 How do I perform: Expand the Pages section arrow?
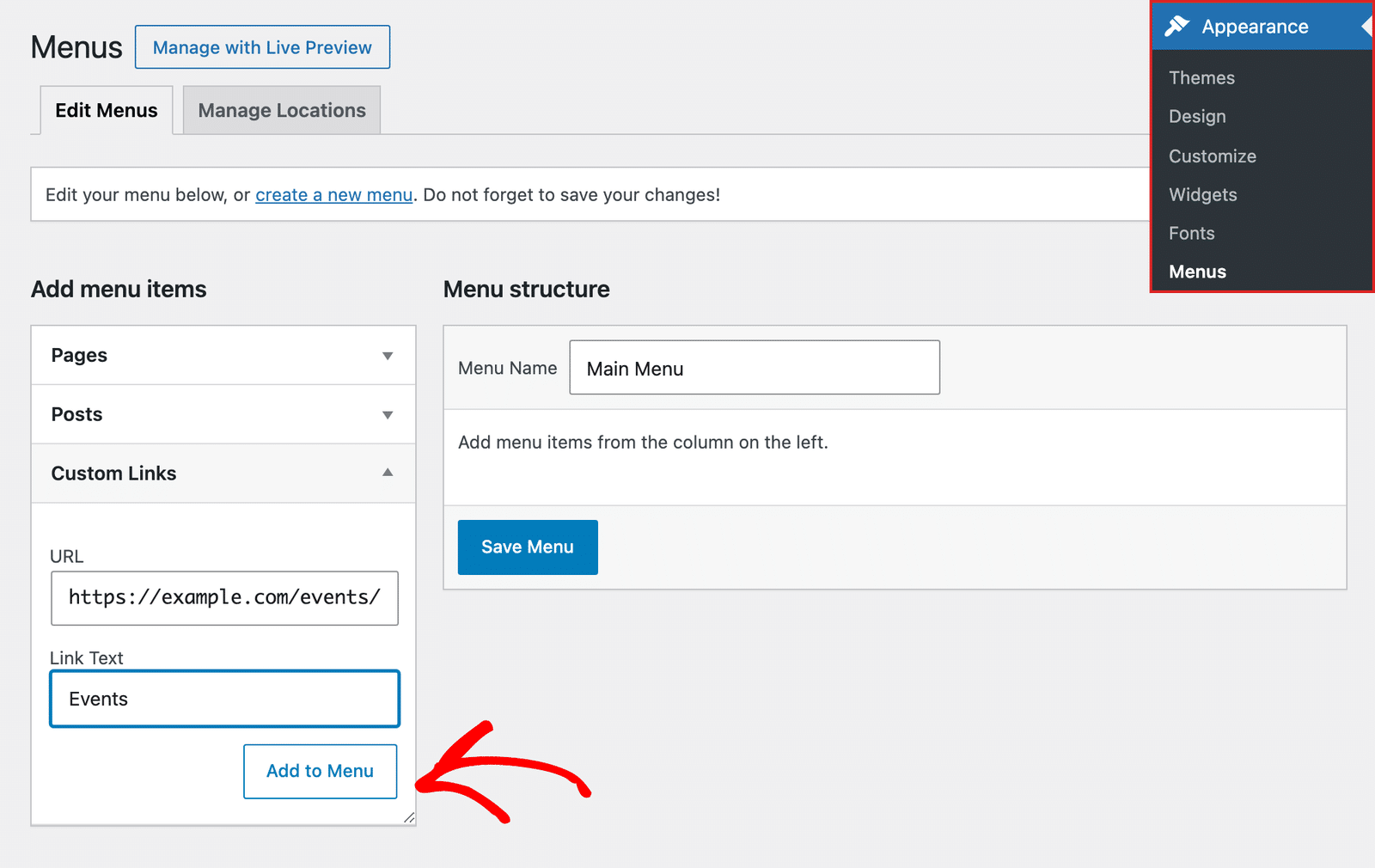tap(388, 356)
